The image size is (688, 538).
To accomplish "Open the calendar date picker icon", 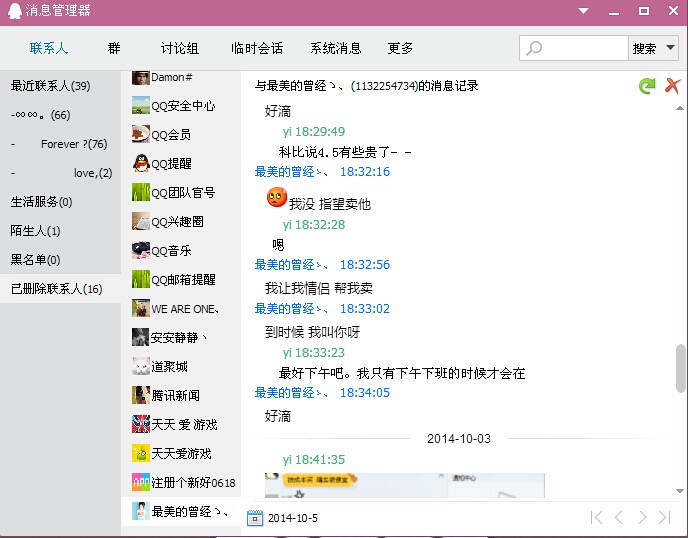I will (255, 518).
